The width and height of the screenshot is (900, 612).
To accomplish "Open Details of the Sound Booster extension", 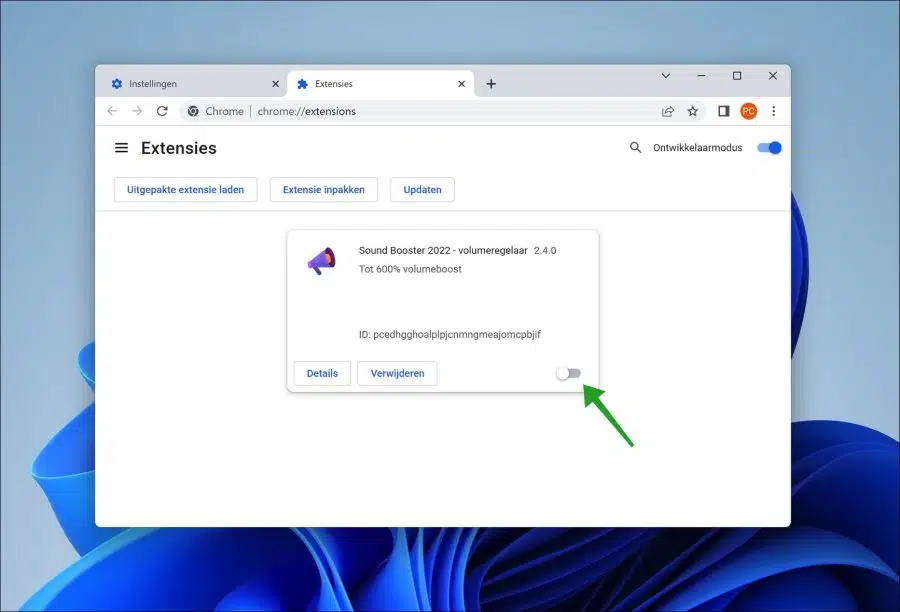I will tap(322, 373).
